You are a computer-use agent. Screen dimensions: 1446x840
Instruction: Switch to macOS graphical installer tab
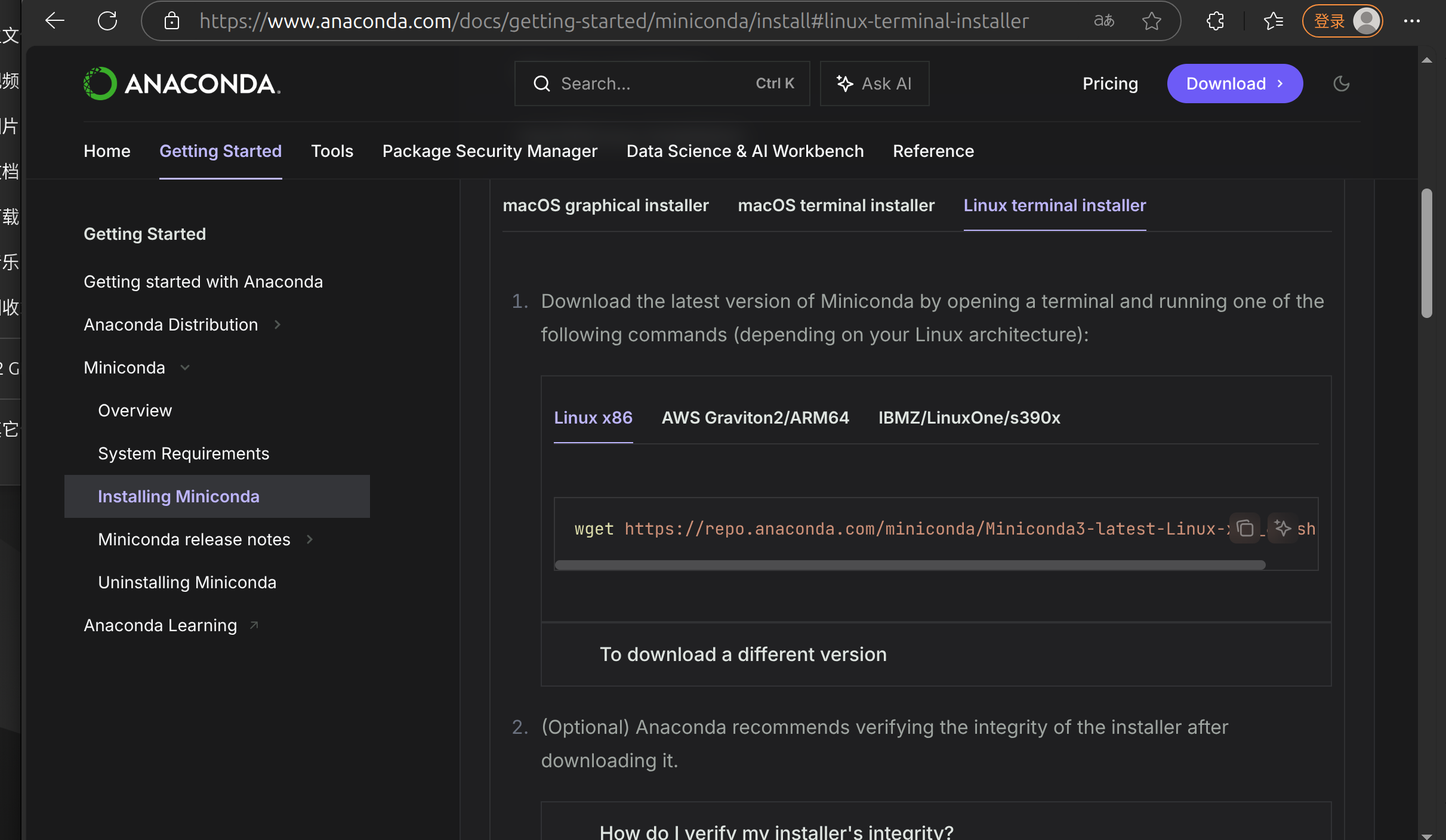pos(605,205)
